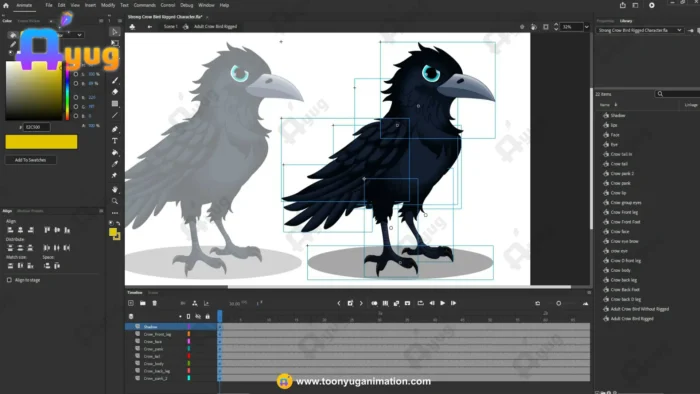700x394 pixels.
Task: Click the back arrow in edit bar
Action: 150,27
